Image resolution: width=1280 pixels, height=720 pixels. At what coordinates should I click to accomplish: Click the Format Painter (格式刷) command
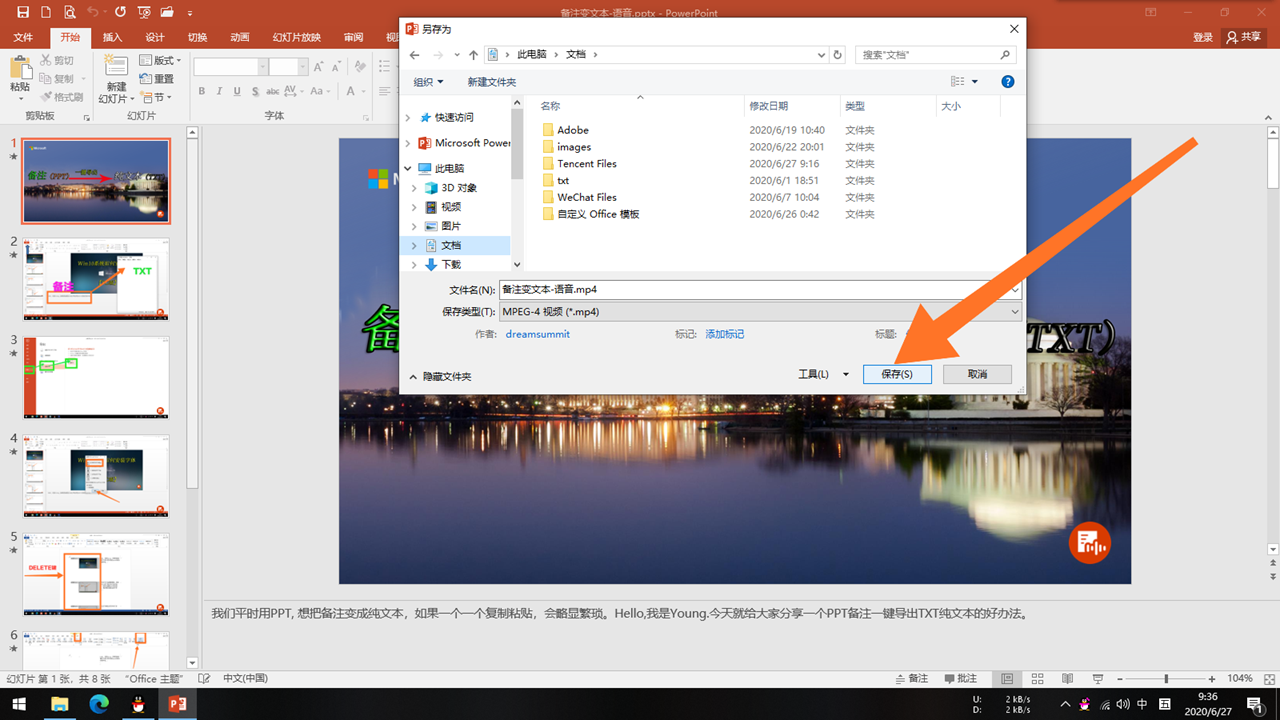(62, 97)
